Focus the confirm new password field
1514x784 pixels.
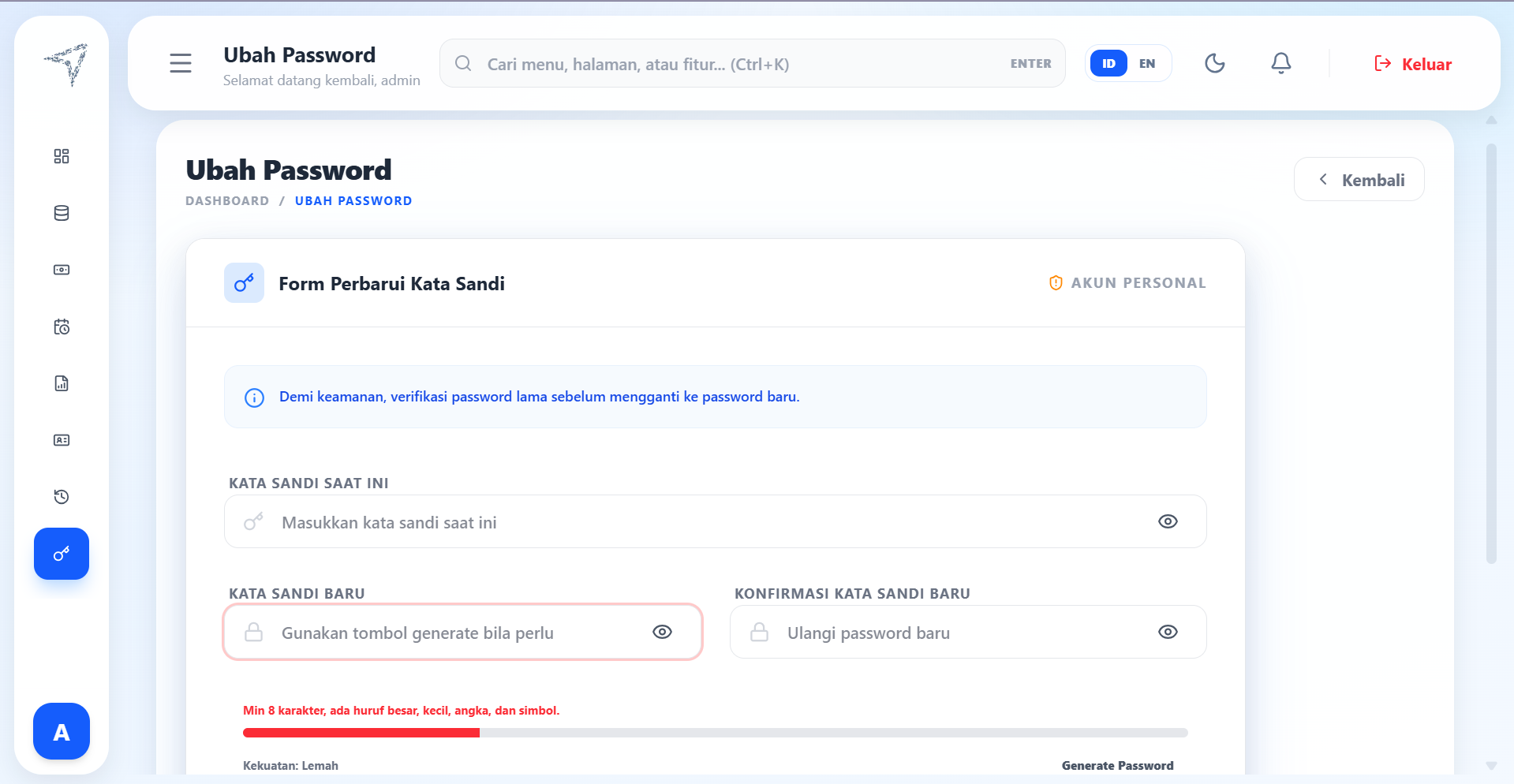click(x=968, y=632)
